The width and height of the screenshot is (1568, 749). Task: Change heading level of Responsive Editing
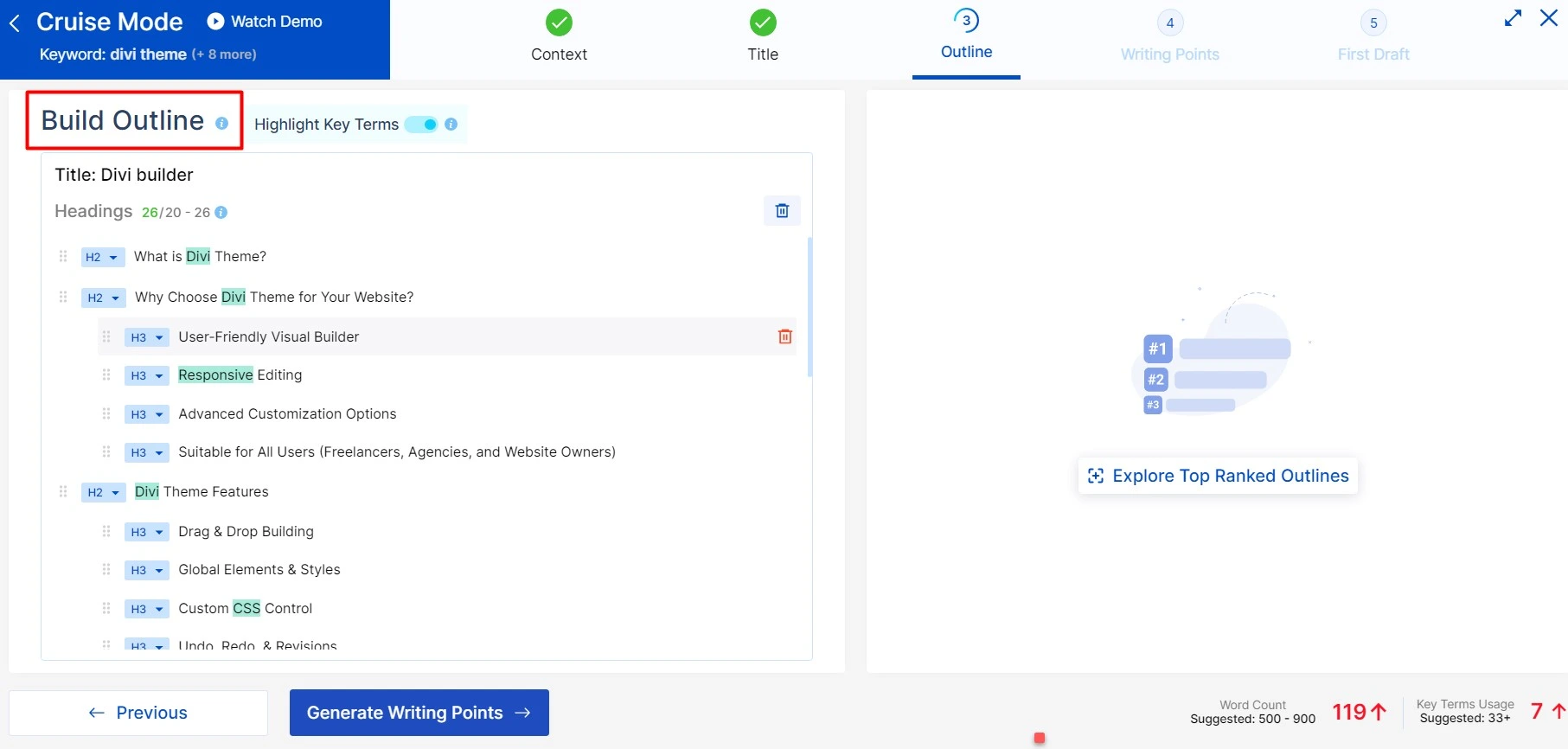(146, 375)
